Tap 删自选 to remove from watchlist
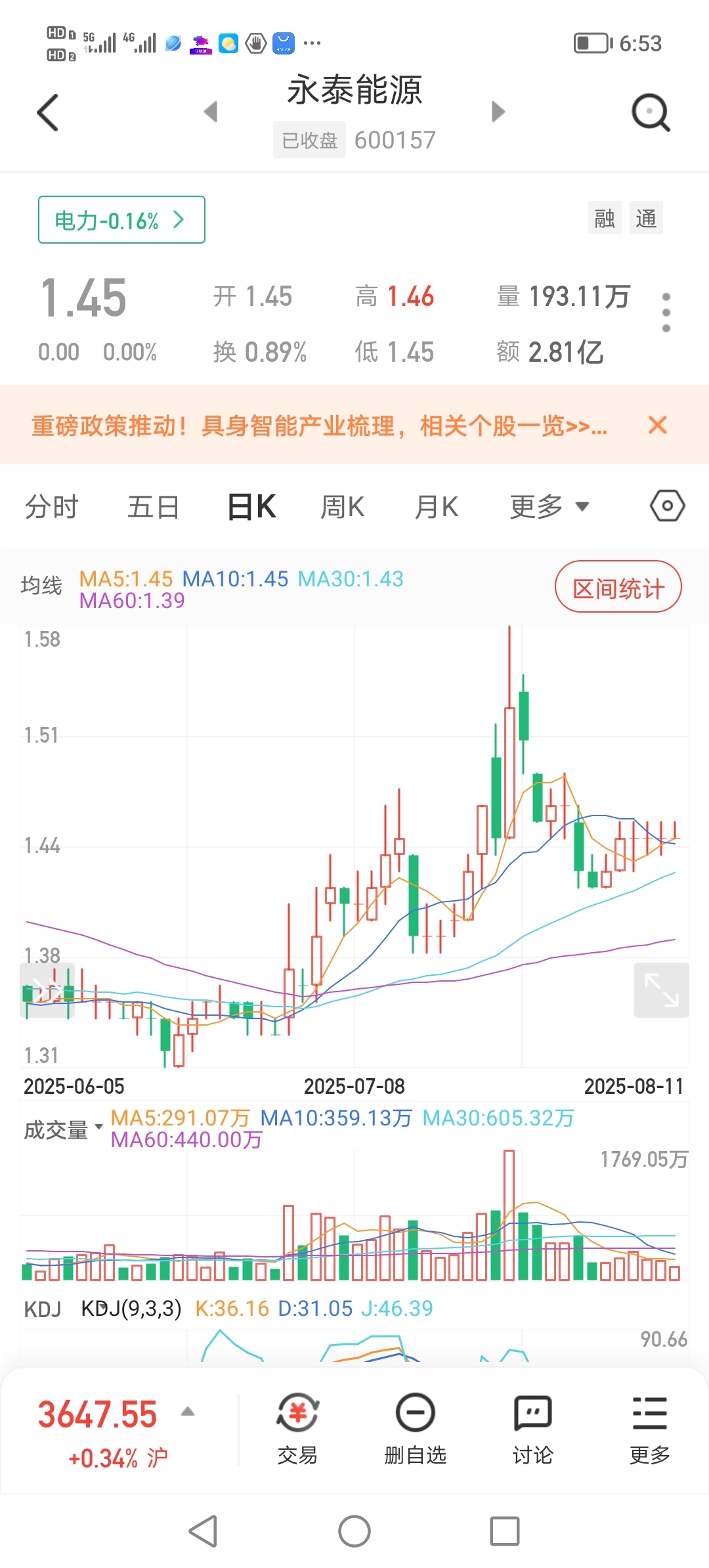Viewport: 709px width, 1568px height. pyautogui.click(x=415, y=1430)
